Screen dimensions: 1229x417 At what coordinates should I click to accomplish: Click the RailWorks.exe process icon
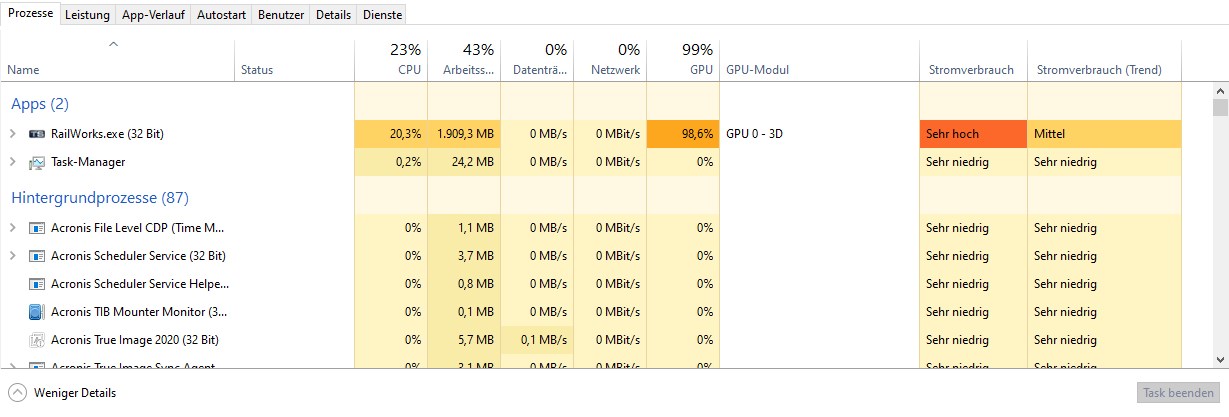[x=37, y=133]
